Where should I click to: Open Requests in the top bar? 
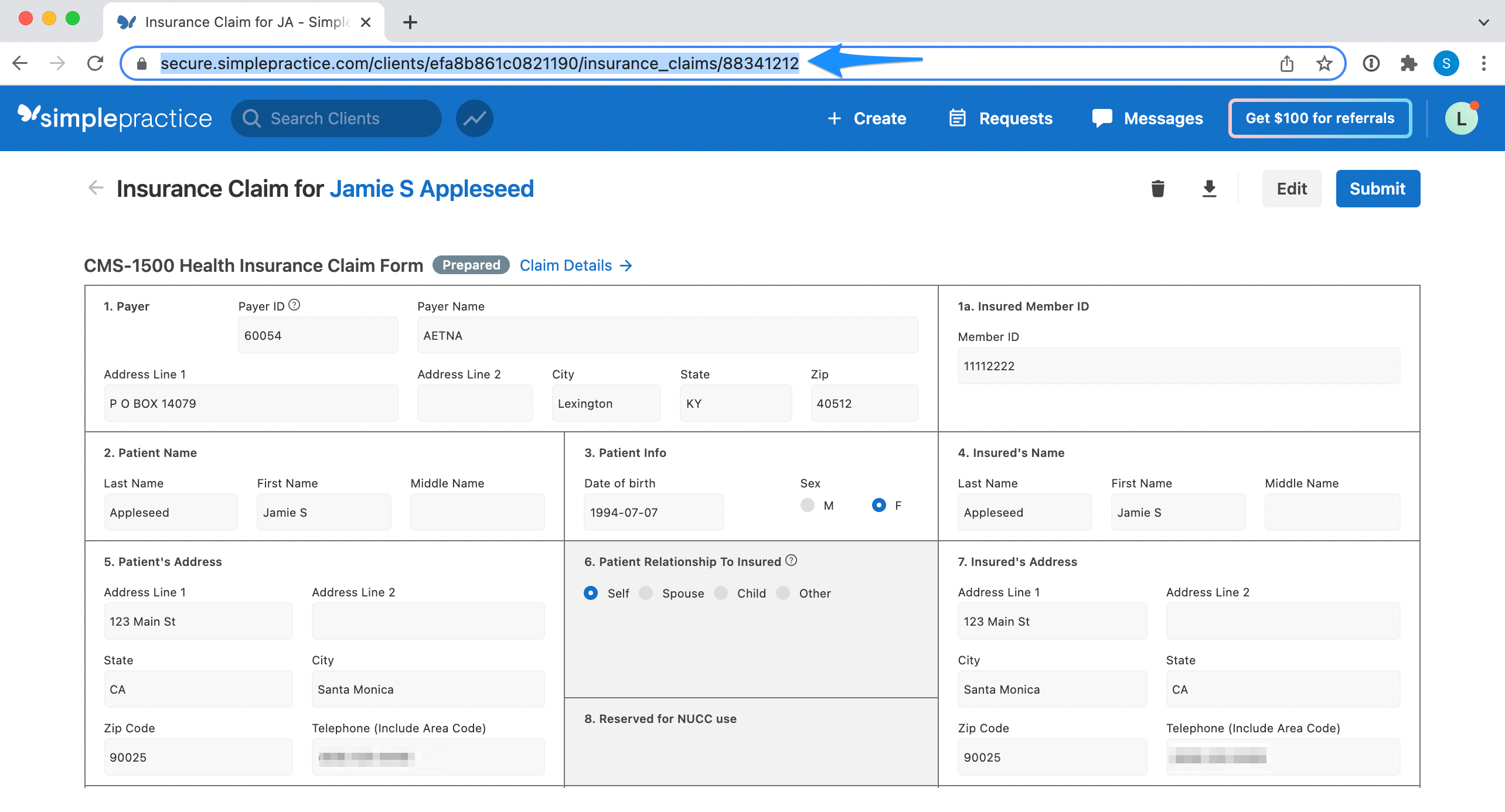[x=1001, y=118]
